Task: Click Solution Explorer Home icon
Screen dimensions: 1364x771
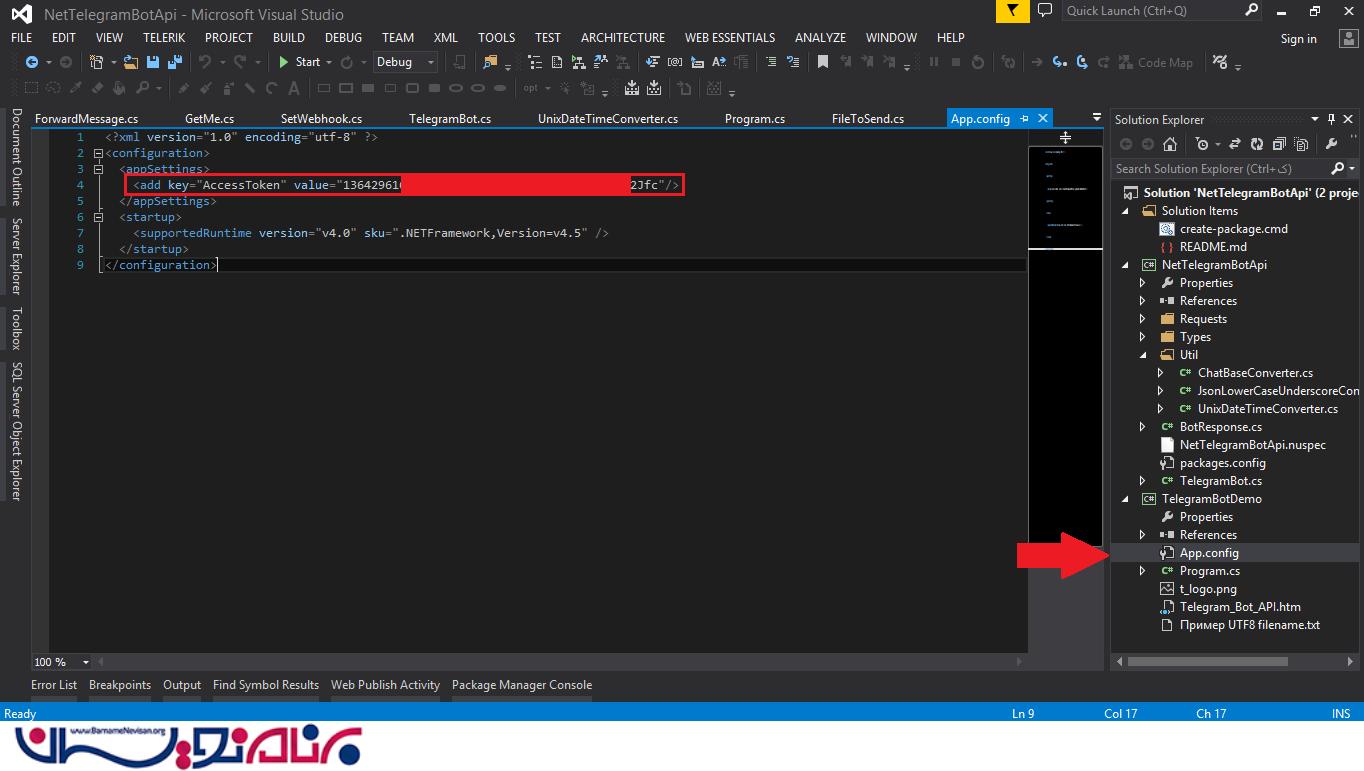Action: [x=1169, y=144]
